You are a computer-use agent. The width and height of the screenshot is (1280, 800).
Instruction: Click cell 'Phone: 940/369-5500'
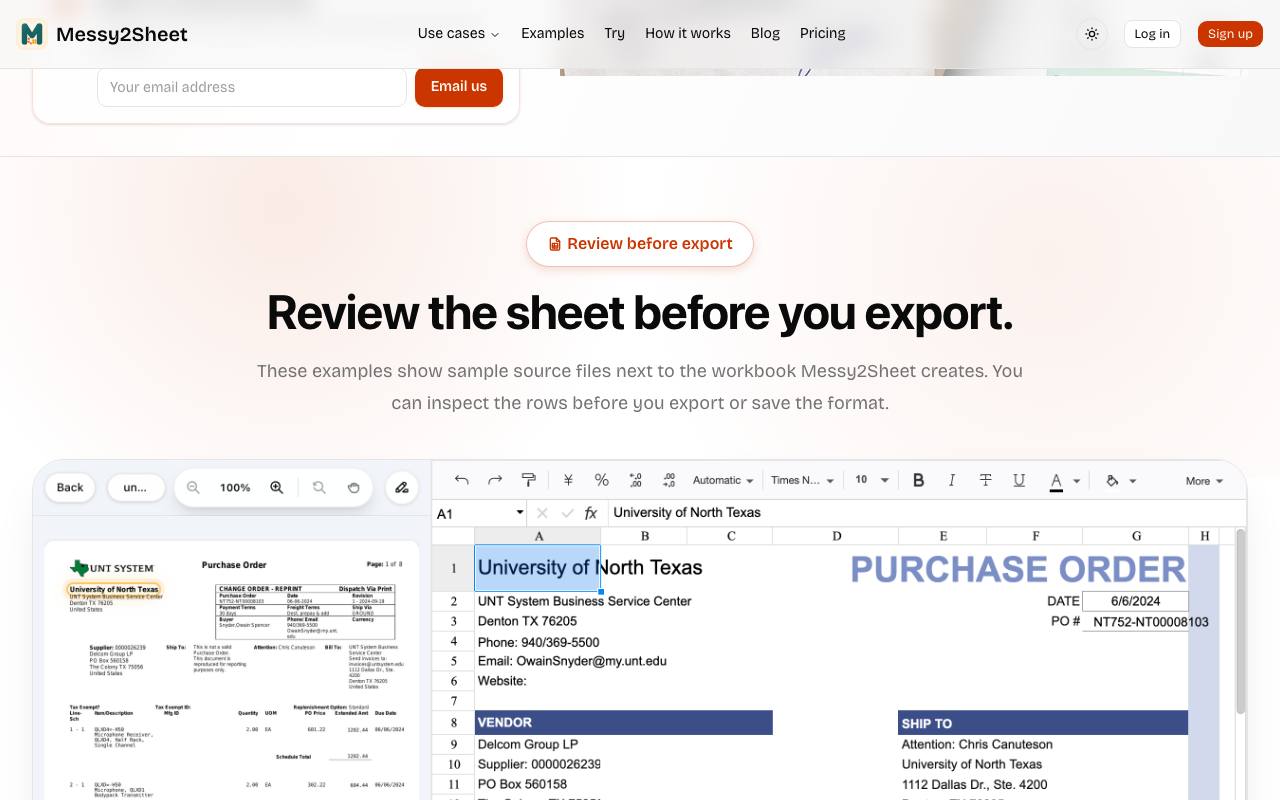(x=538, y=642)
